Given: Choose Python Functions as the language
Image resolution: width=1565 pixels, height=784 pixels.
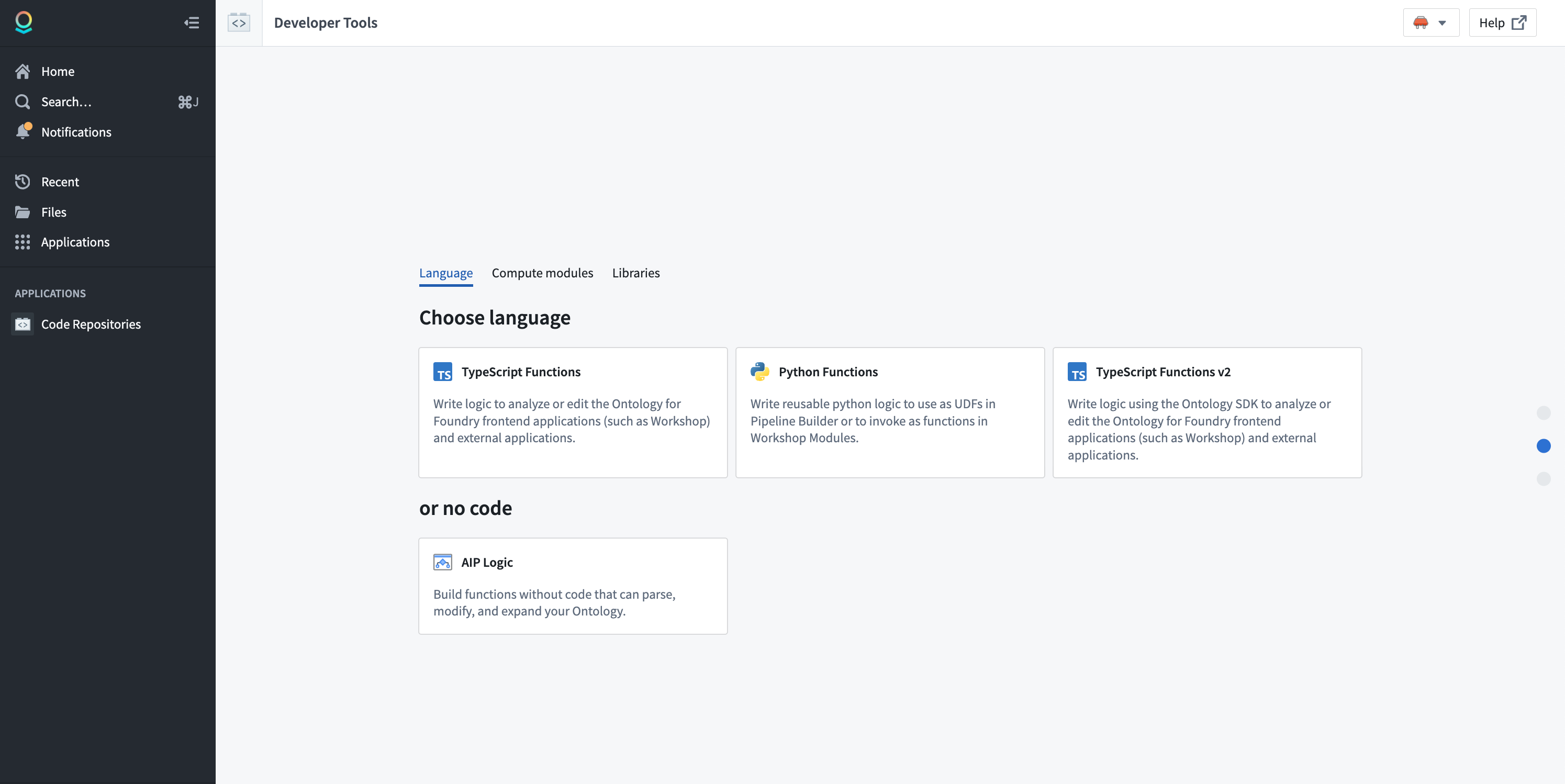Looking at the screenshot, I should 889,413.
